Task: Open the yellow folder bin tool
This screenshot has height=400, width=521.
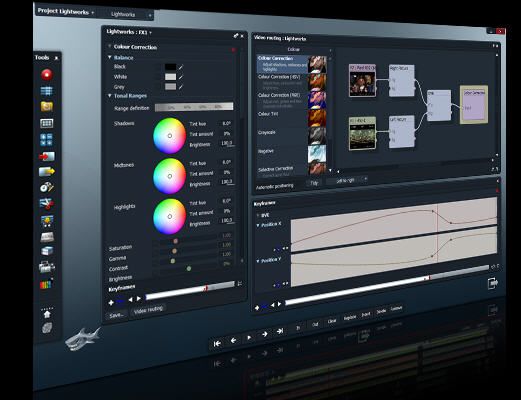Action: [47, 106]
